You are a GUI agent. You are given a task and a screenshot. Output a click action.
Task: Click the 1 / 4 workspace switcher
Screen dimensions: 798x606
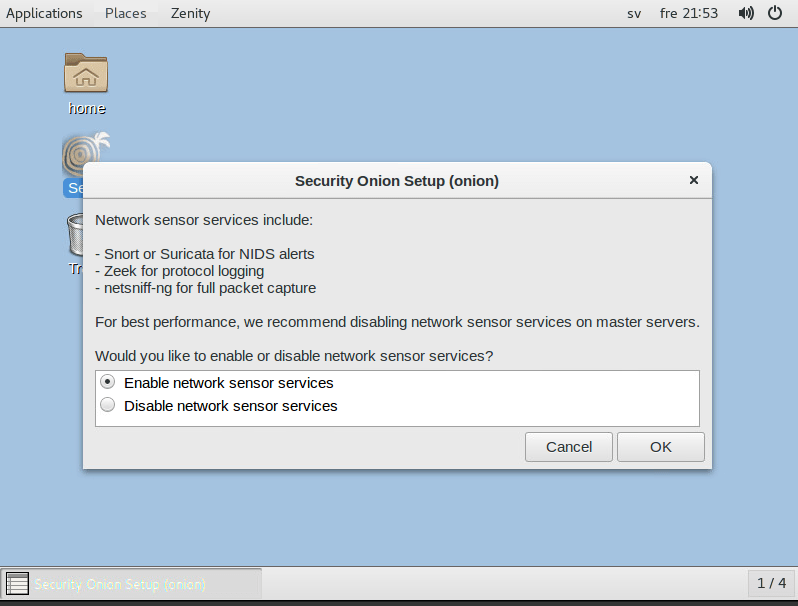tap(771, 583)
